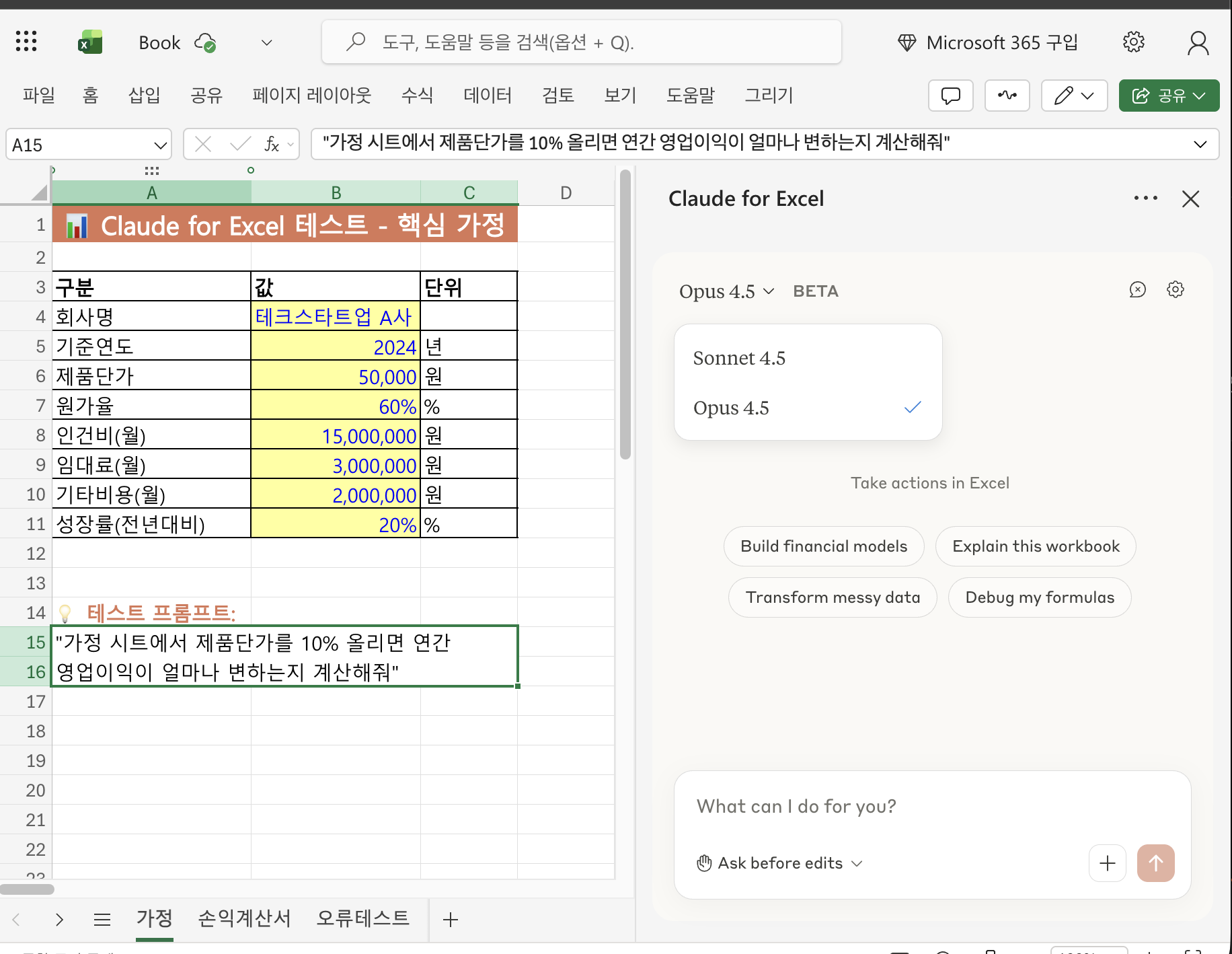1232x954 pixels.
Task: Click the 성장률(전년대비) label cell
Action: pyautogui.click(x=151, y=524)
